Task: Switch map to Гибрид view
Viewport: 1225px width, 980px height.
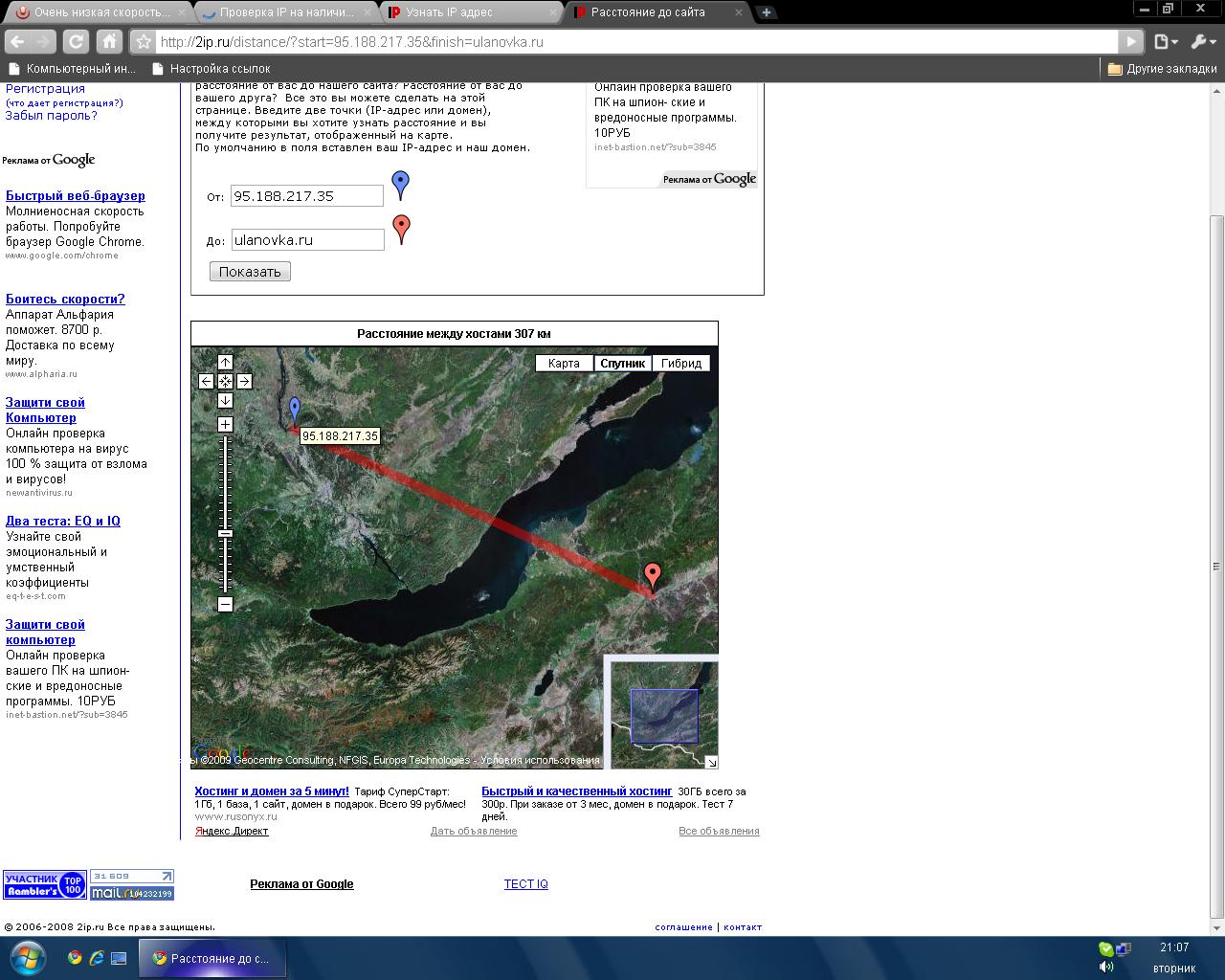Action: pos(681,364)
